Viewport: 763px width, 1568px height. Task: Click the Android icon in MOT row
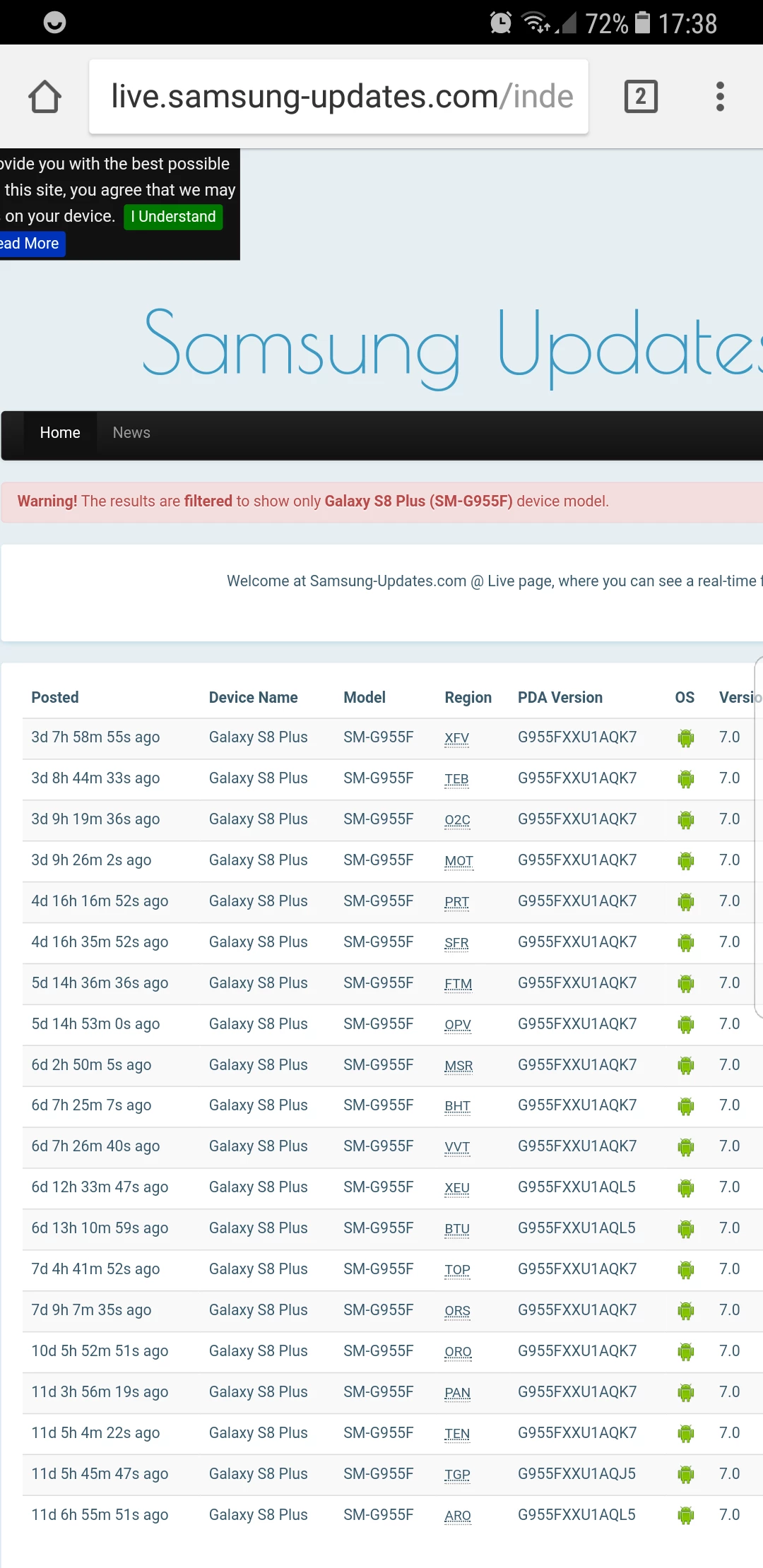pyautogui.click(x=685, y=861)
